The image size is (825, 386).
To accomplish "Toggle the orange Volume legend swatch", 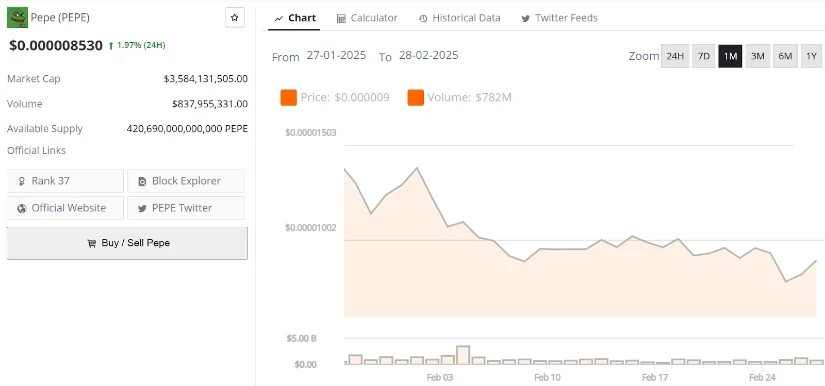I will [416, 97].
